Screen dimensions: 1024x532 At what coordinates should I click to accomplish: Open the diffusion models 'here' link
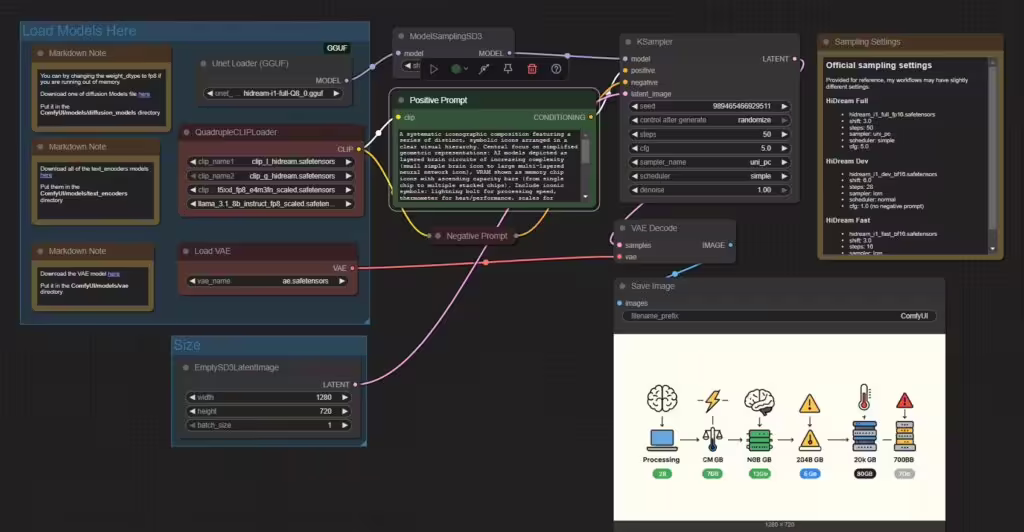(144, 94)
